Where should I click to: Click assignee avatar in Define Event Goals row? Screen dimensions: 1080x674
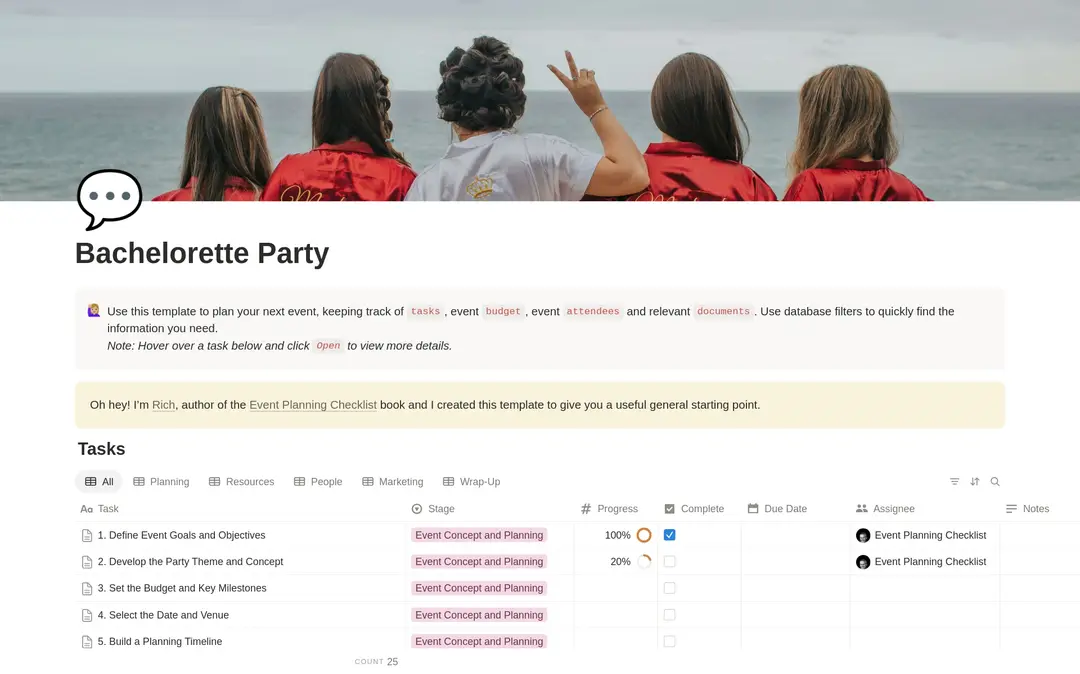click(863, 536)
